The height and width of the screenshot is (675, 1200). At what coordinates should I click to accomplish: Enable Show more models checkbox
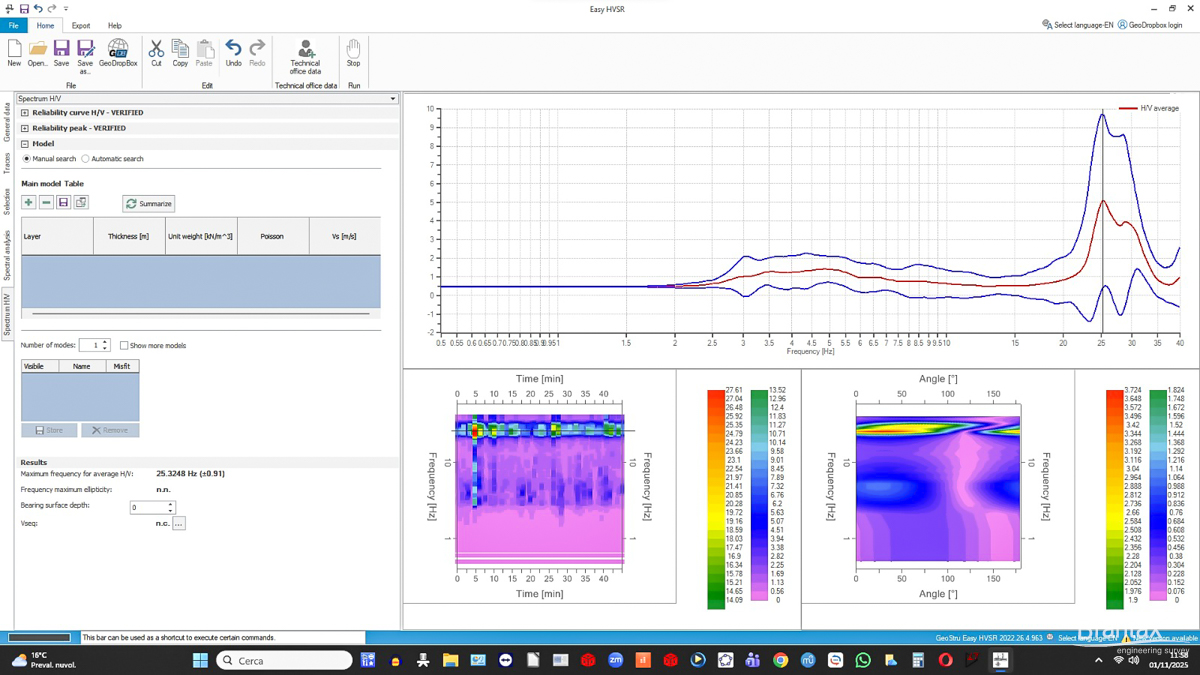(x=124, y=346)
